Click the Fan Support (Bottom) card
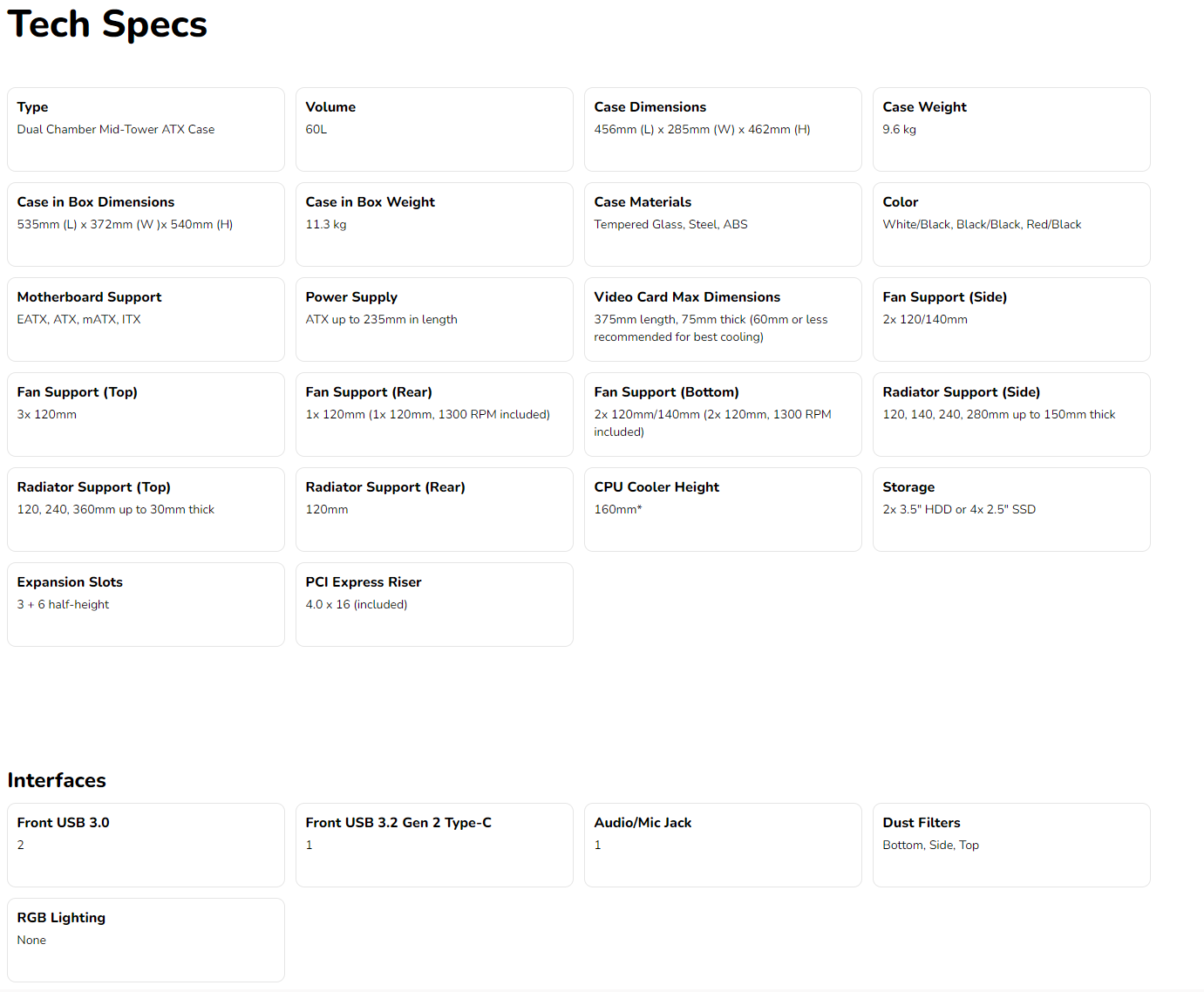Screen dimensions: 1204x992 (x=723, y=414)
